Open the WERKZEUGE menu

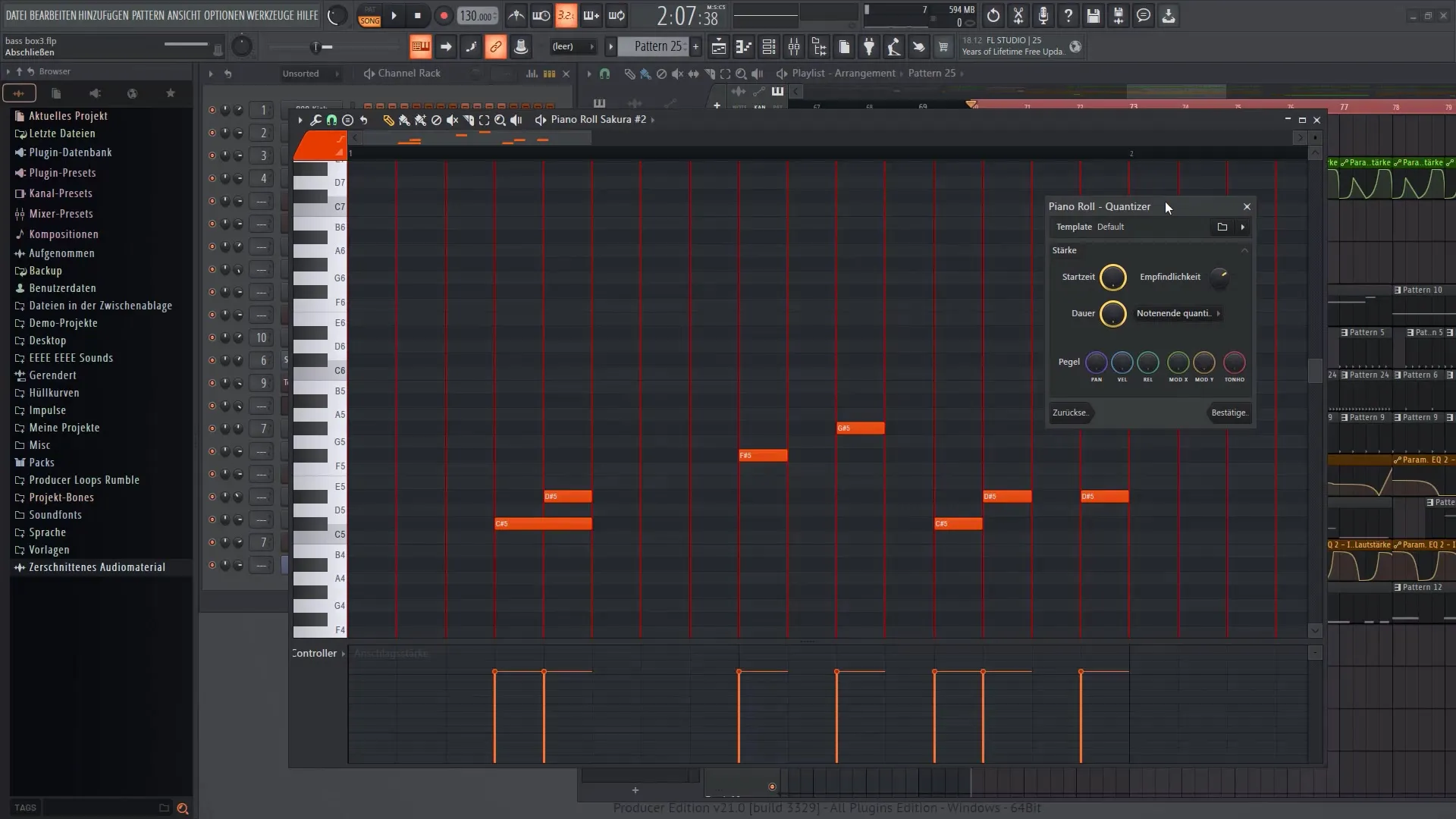[269, 15]
